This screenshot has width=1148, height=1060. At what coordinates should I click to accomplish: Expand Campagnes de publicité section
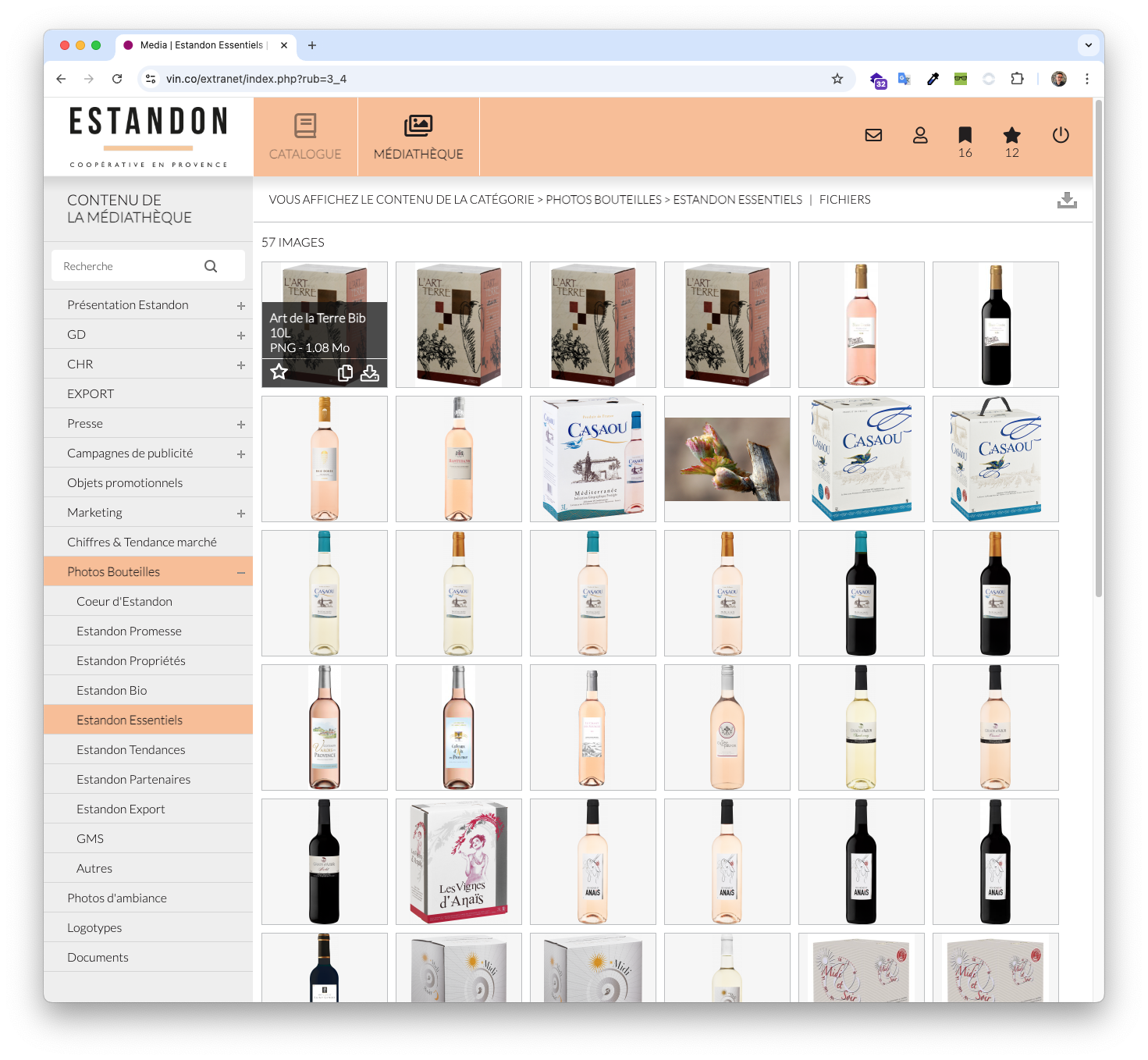tap(241, 454)
